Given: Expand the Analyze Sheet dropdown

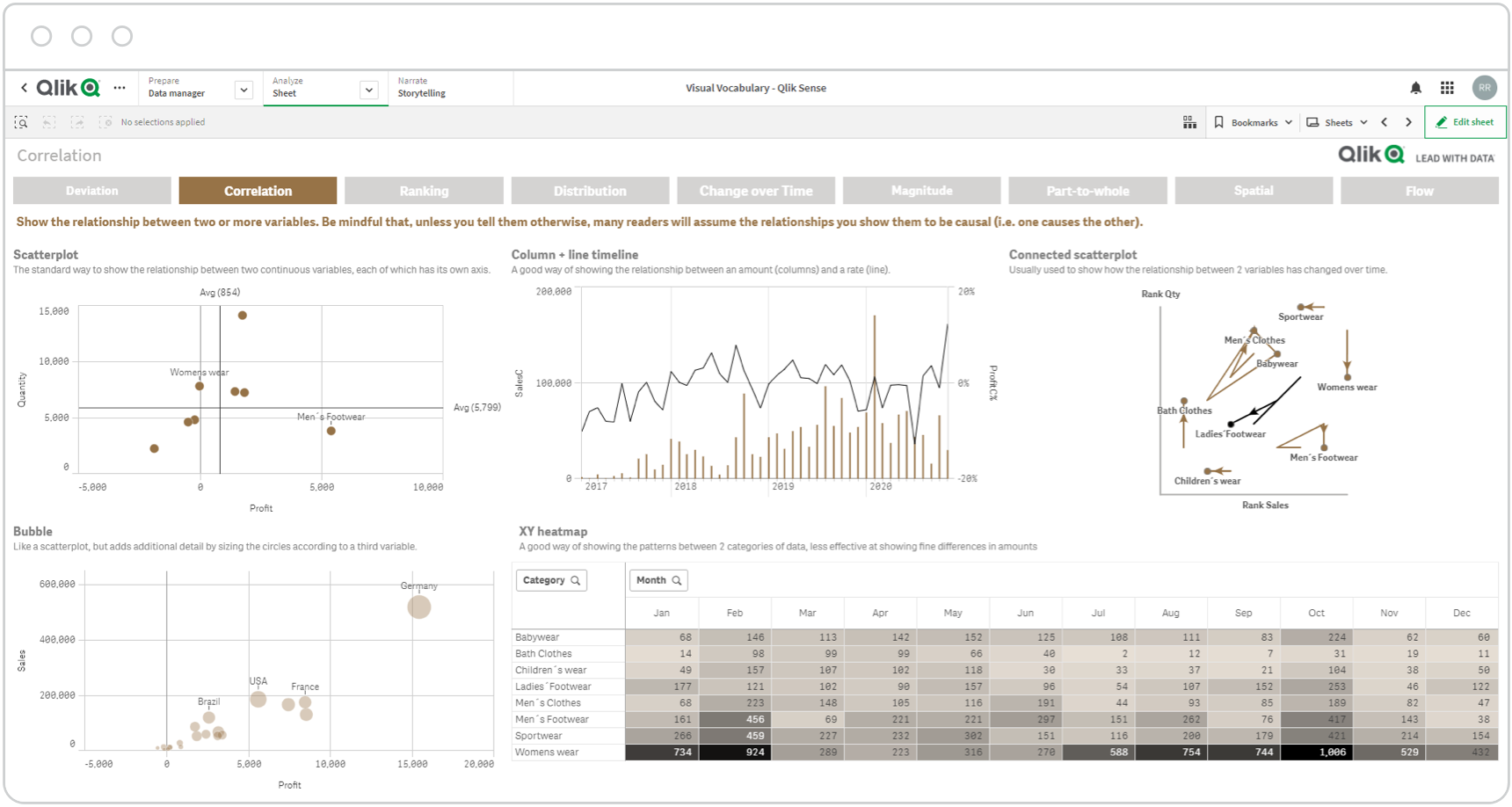Looking at the screenshot, I should tap(369, 90).
